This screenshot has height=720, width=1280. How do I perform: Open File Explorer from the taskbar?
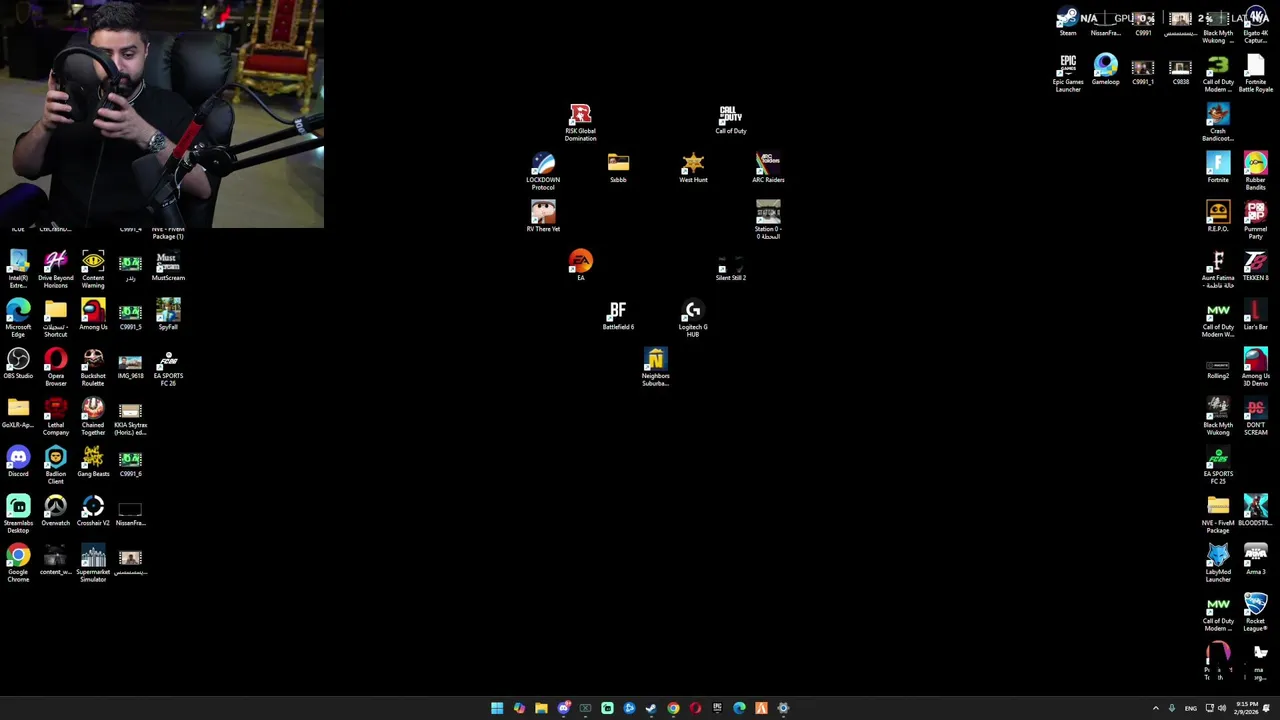coord(541,708)
